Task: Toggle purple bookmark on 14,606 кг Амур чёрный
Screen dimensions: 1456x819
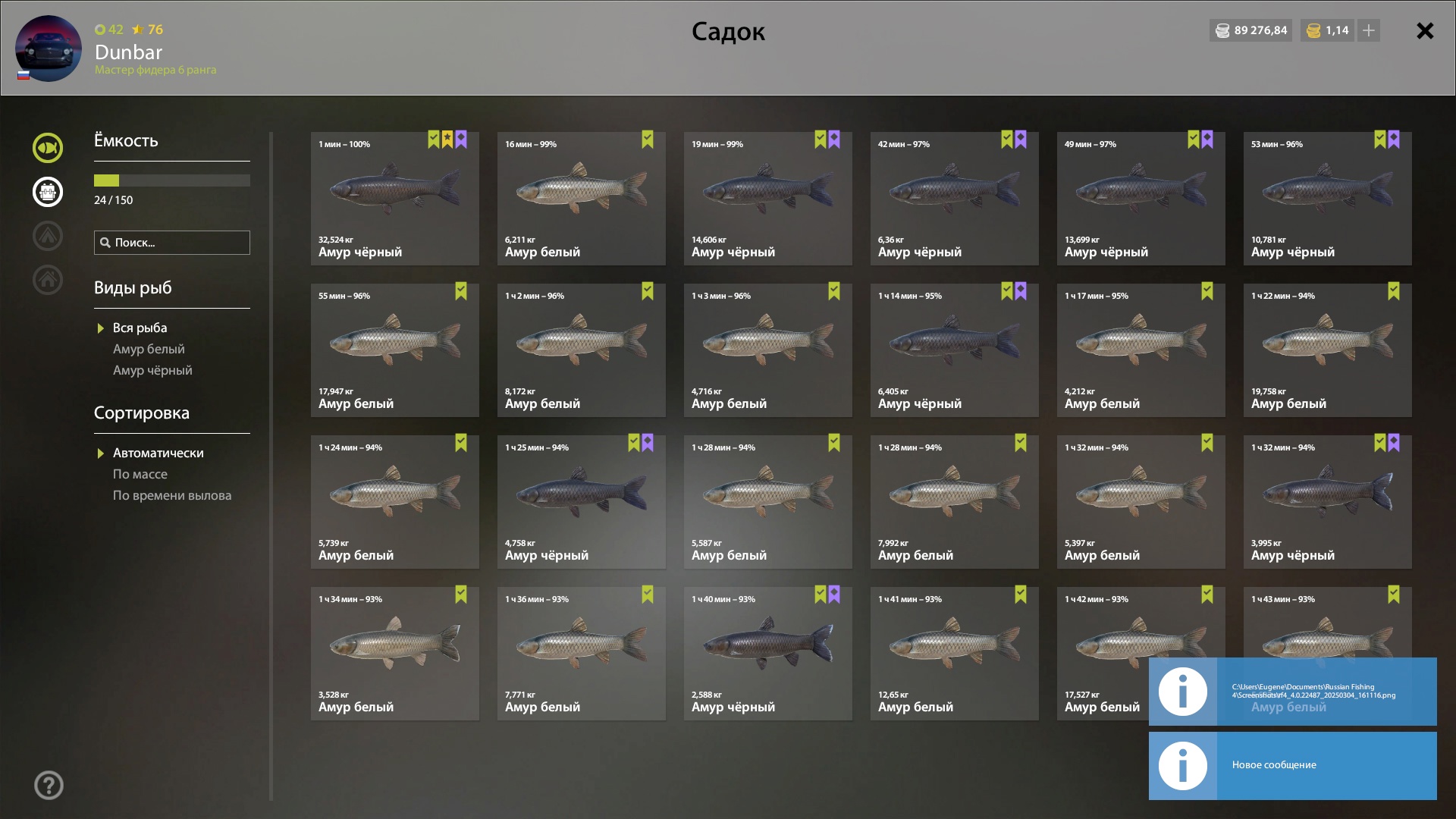Action: coord(834,139)
